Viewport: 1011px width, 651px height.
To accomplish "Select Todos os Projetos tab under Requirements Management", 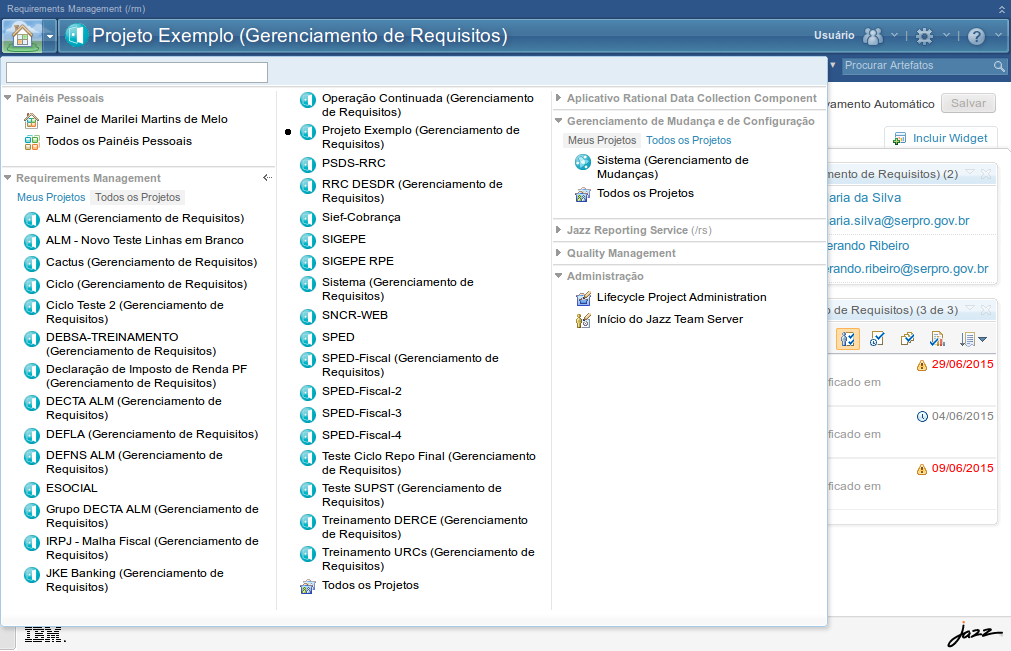I will point(137,197).
